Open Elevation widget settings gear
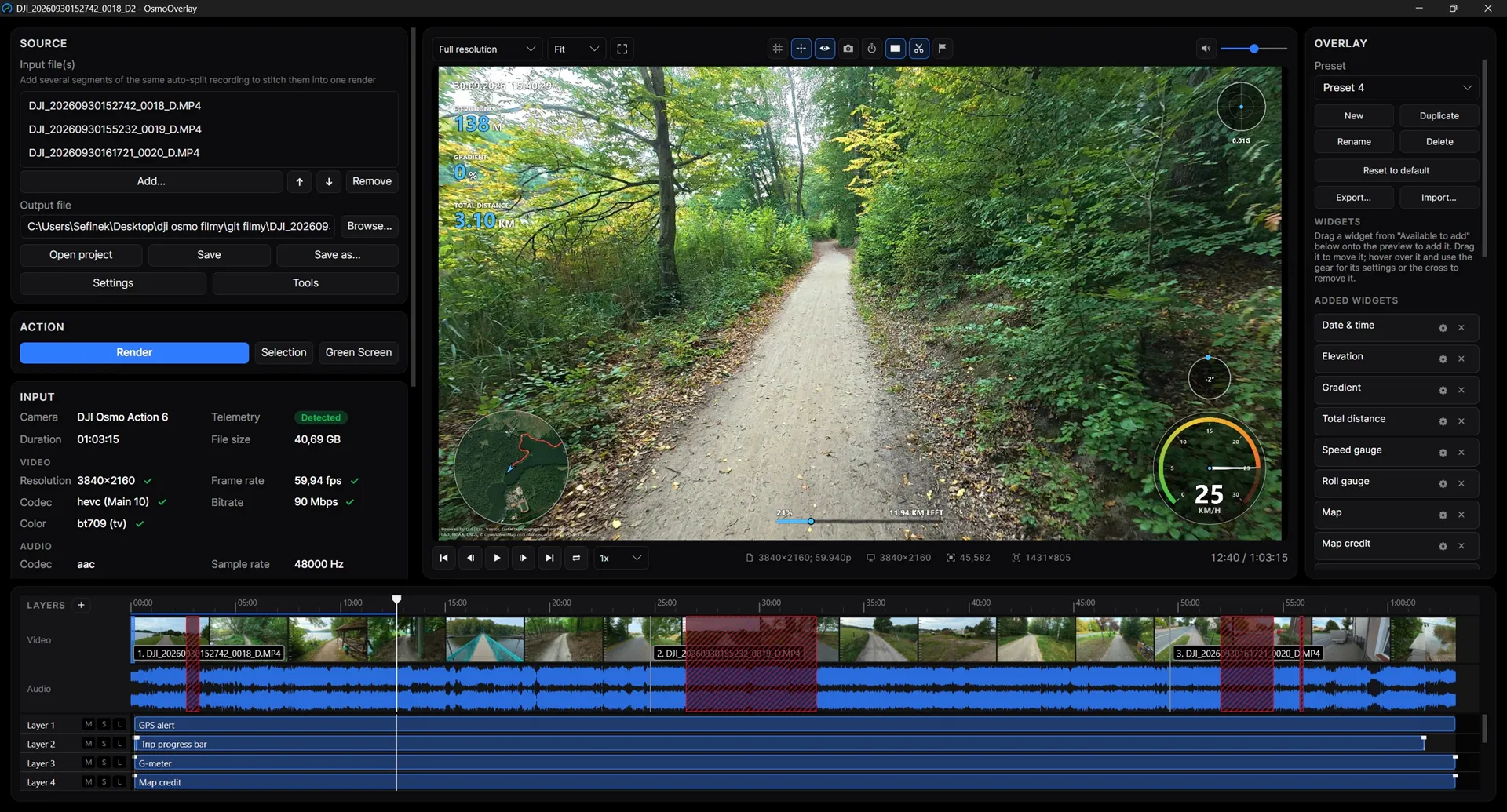The width and height of the screenshot is (1507, 812). click(x=1443, y=359)
